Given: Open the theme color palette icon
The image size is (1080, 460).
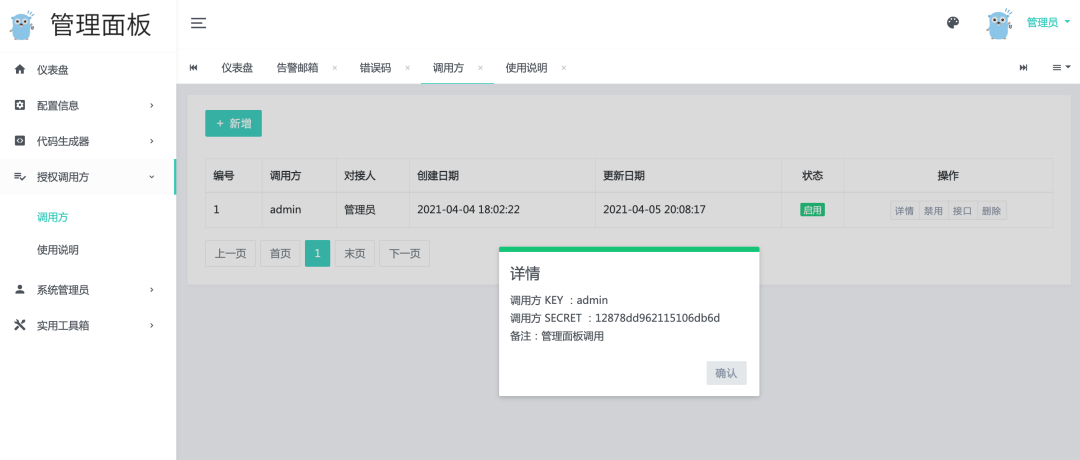Looking at the screenshot, I should pyautogui.click(x=953, y=23).
